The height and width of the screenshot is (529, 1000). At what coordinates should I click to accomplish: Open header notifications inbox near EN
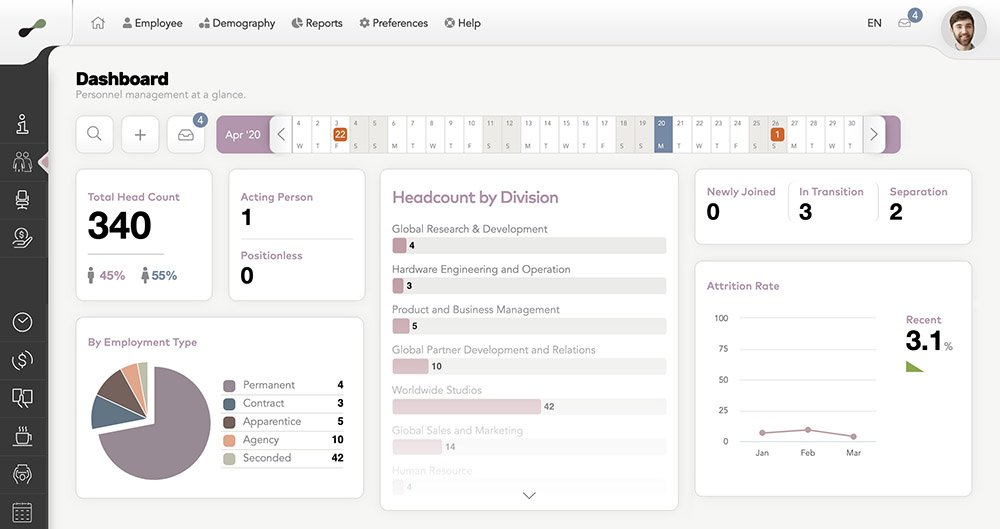click(905, 23)
